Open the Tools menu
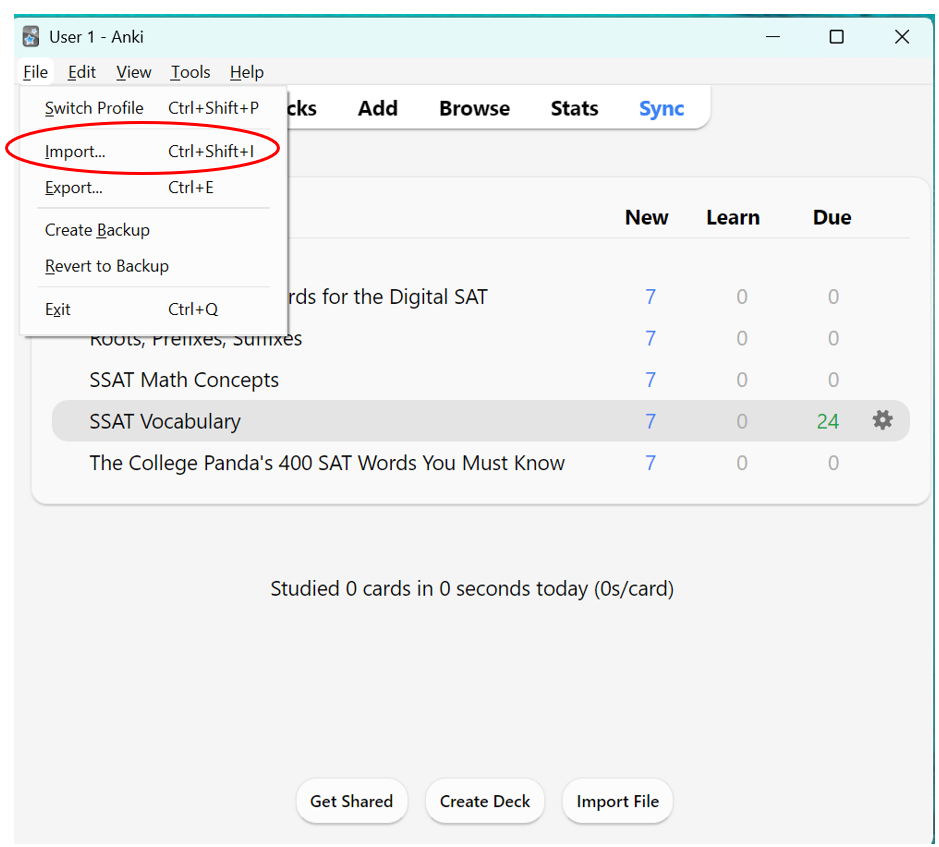Screen dimensions: 939x847 190,72
